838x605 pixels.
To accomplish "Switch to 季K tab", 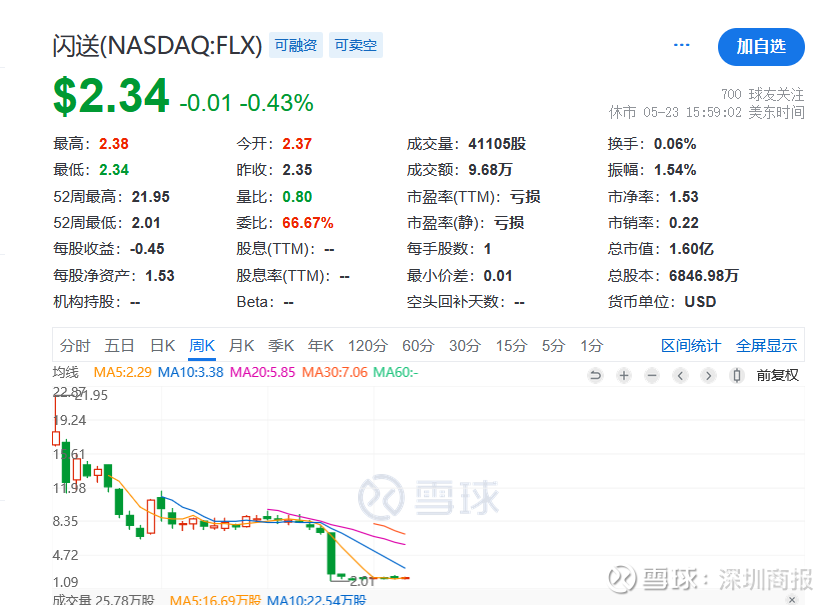I will (281, 346).
